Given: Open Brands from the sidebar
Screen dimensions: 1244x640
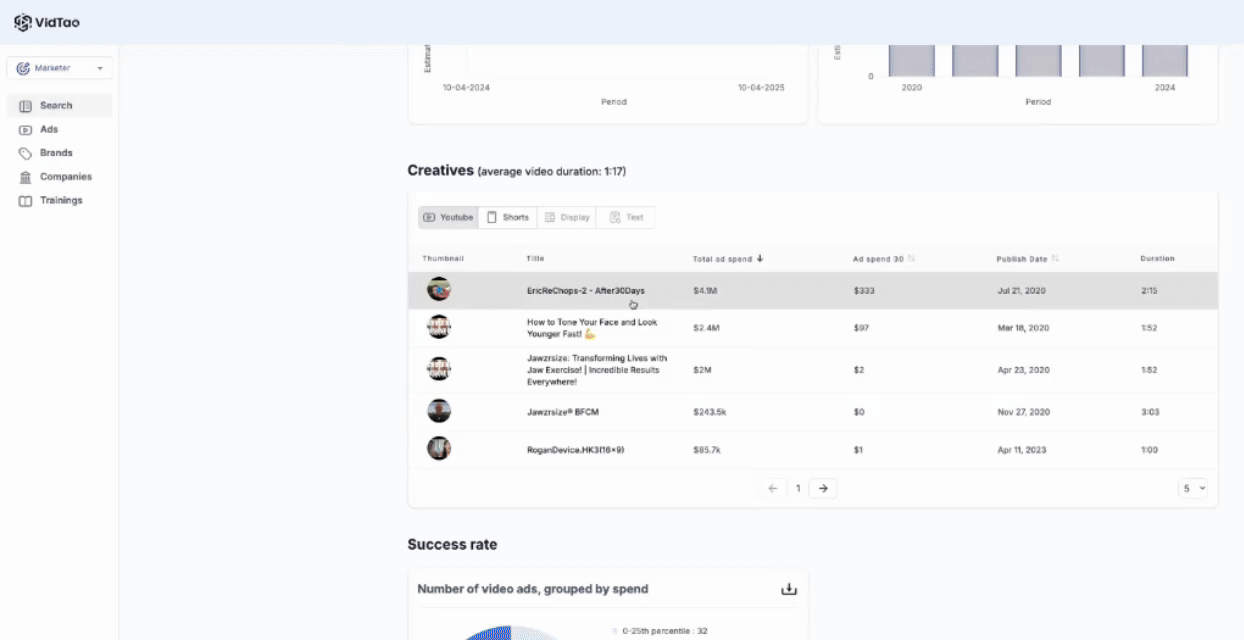Looking at the screenshot, I should (x=56, y=153).
